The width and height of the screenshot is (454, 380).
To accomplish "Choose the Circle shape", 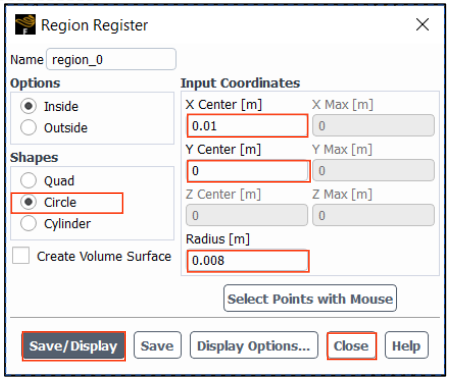I will point(28,202).
